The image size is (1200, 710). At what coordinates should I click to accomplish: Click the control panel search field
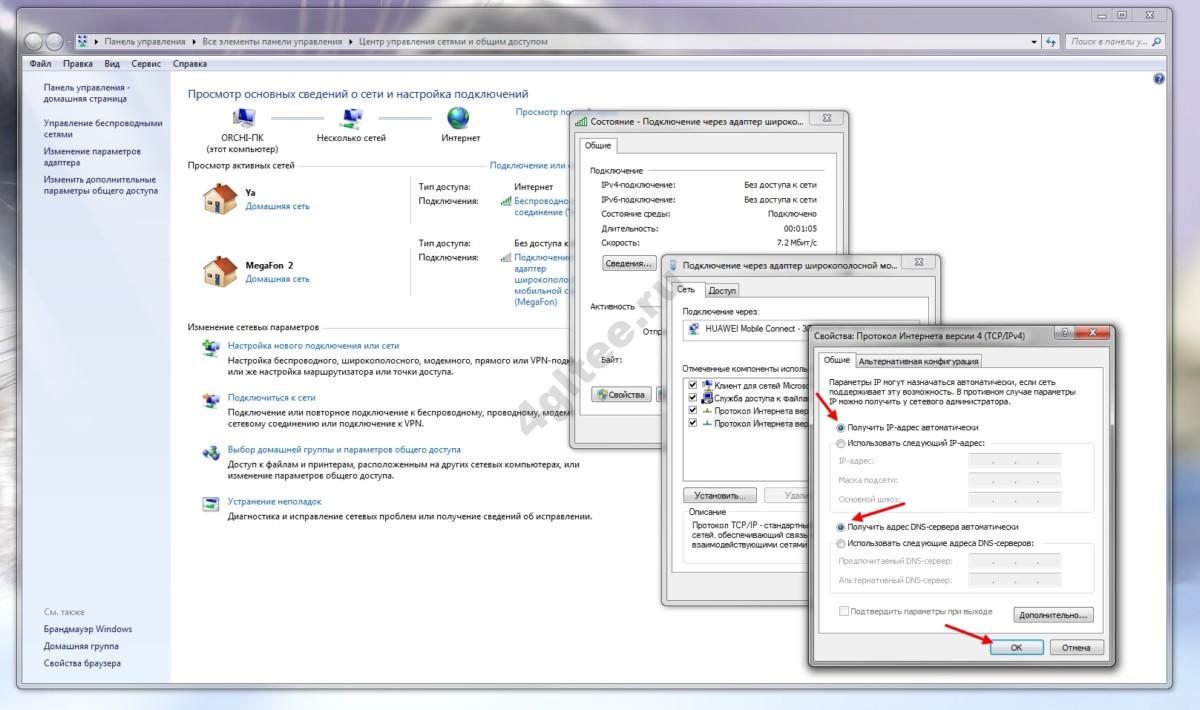(1110, 42)
